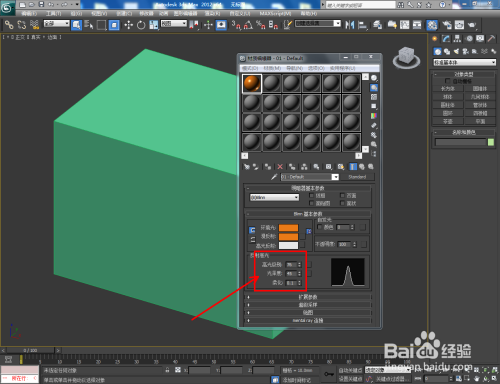Toggle the Faceted checkbox

click(342, 203)
